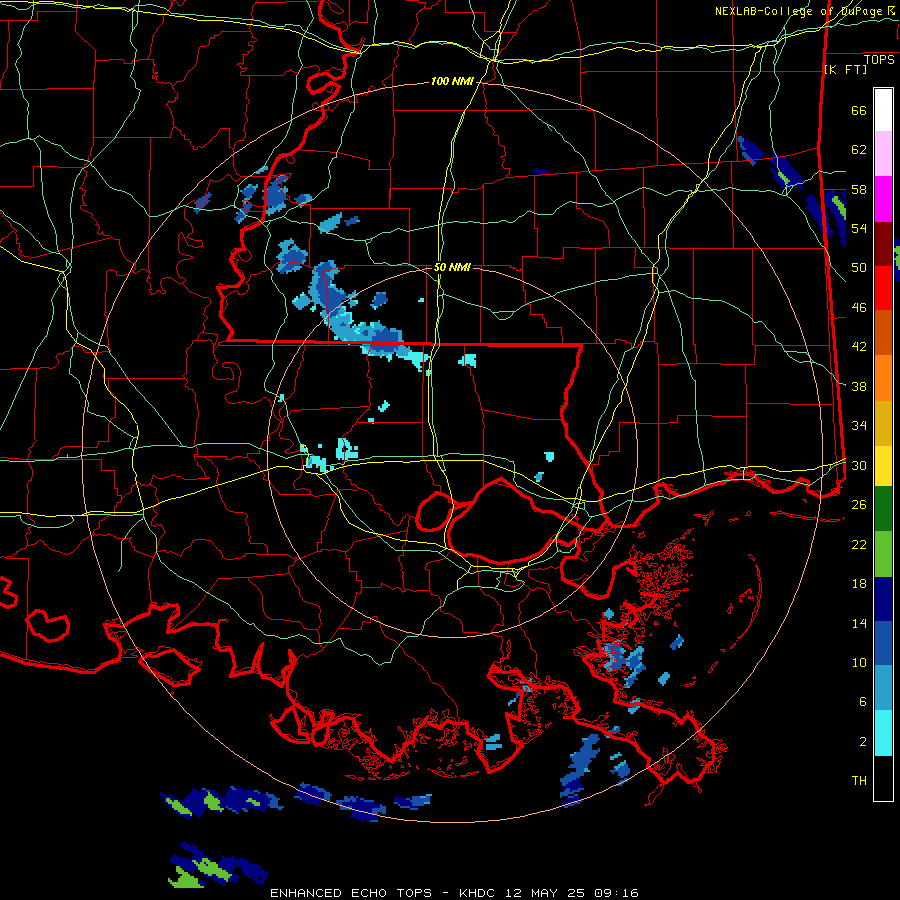Click the KHDC radar site identifier
This screenshot has height=900, width=900.
coord(479,893)
